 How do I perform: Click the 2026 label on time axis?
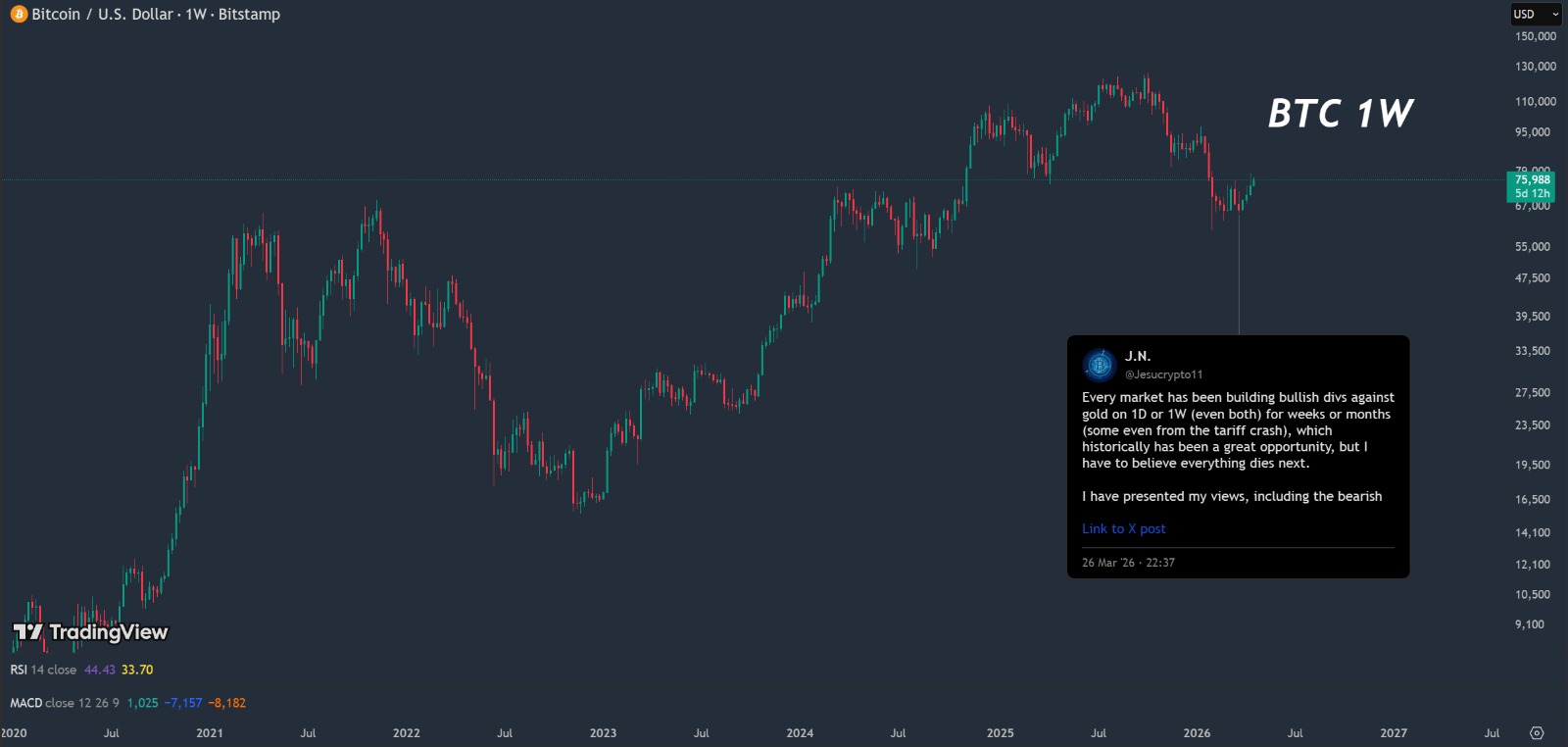click(x=1197, y=733)
